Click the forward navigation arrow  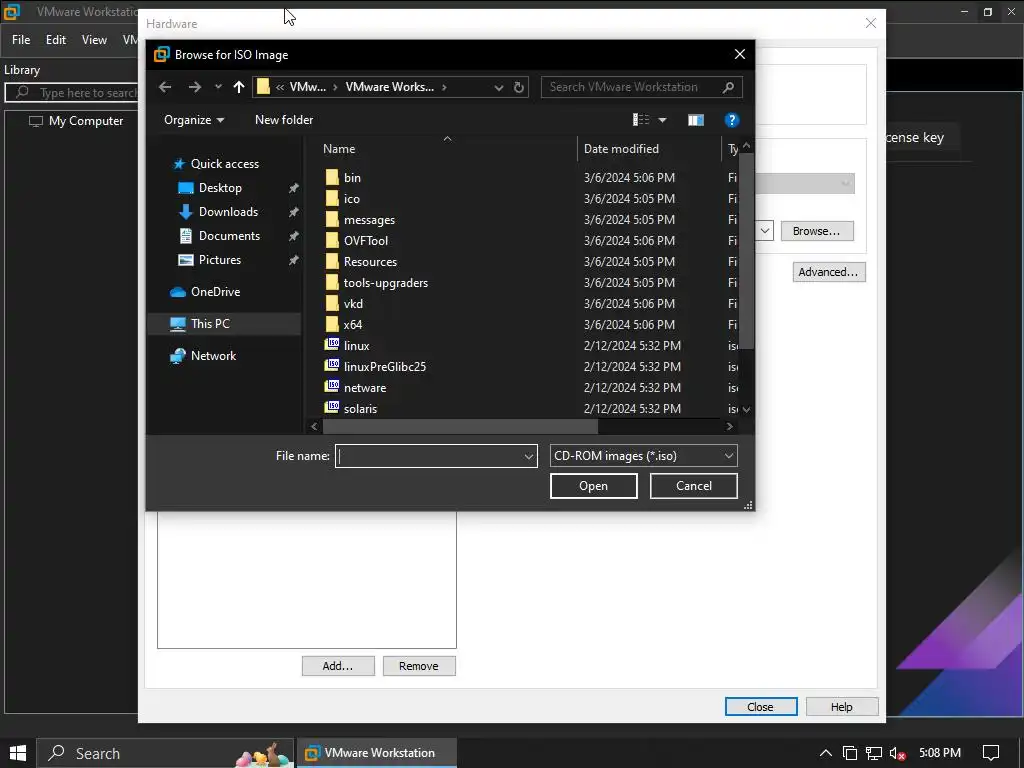coord(195,87)
